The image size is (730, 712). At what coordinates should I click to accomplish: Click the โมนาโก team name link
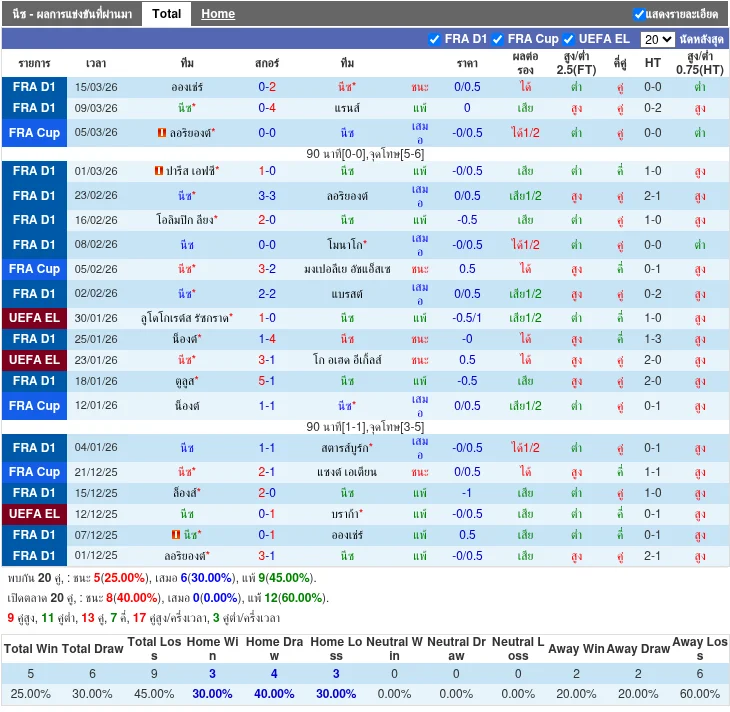pyautogui.click(x=345, y=245)
